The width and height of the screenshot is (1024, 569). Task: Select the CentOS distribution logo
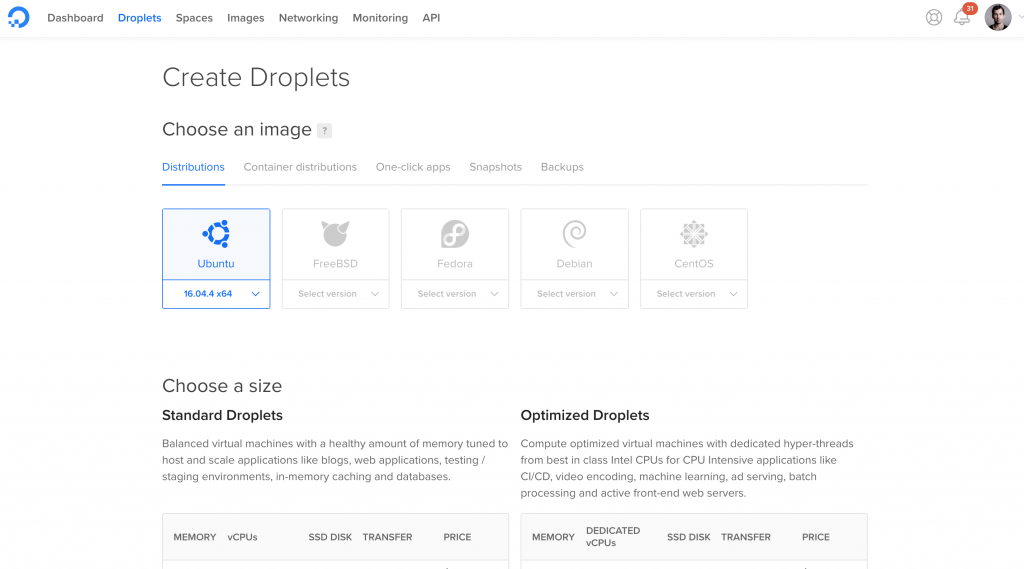click(694, 234)
